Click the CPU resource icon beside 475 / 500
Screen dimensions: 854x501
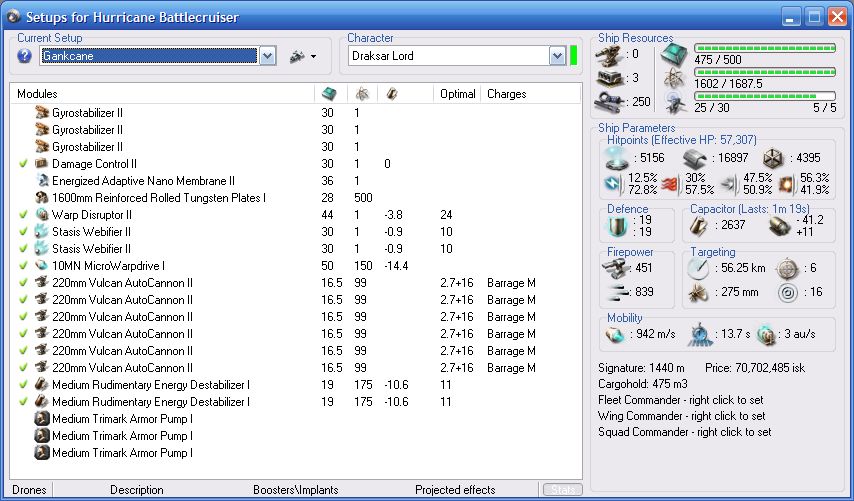[x=675, y=55]
